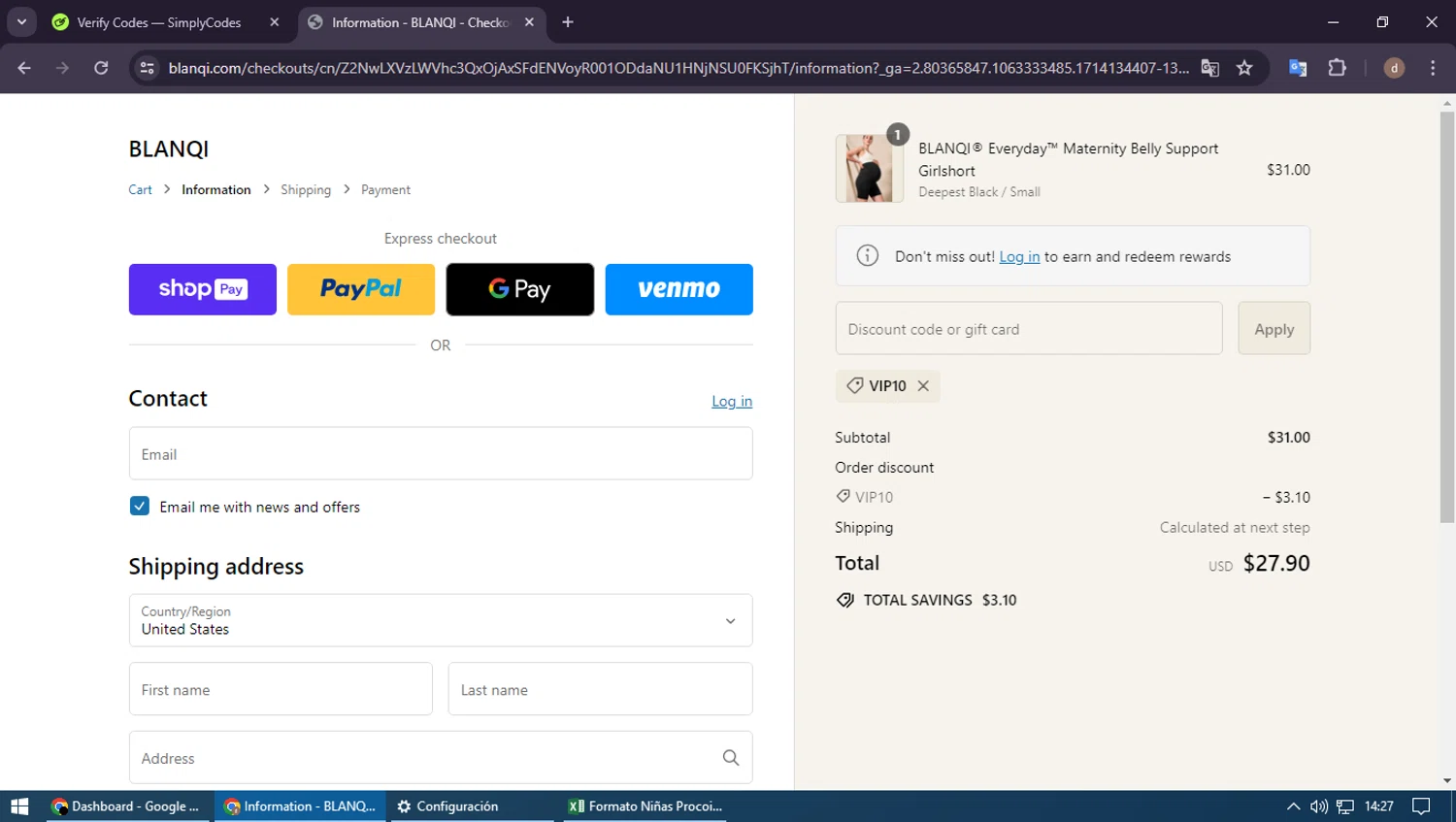Focus the Last name field

point(600,689)
